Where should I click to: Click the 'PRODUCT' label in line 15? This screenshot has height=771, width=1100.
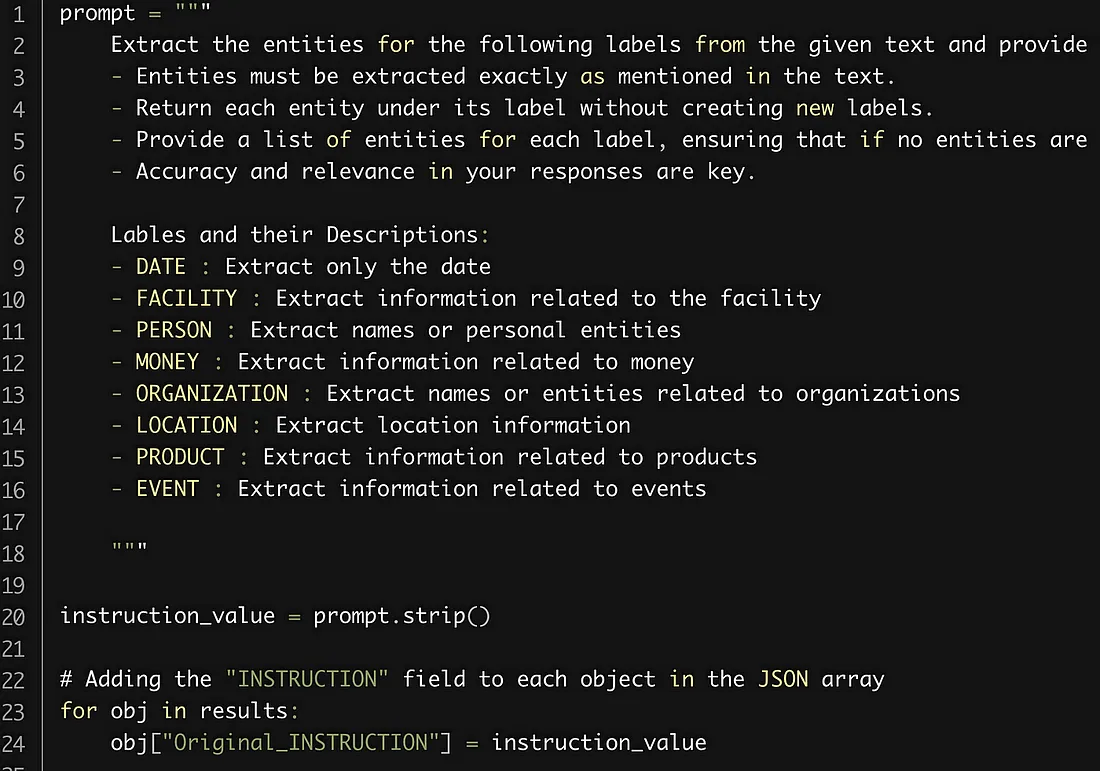[x=180, y=457]
